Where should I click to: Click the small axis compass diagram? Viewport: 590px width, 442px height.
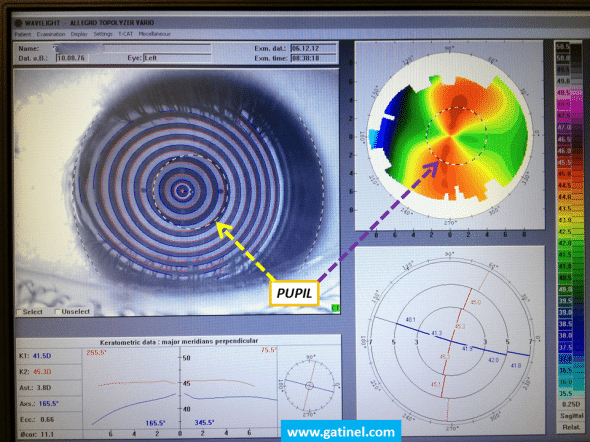pyautogui.click(x=309, y=386)
